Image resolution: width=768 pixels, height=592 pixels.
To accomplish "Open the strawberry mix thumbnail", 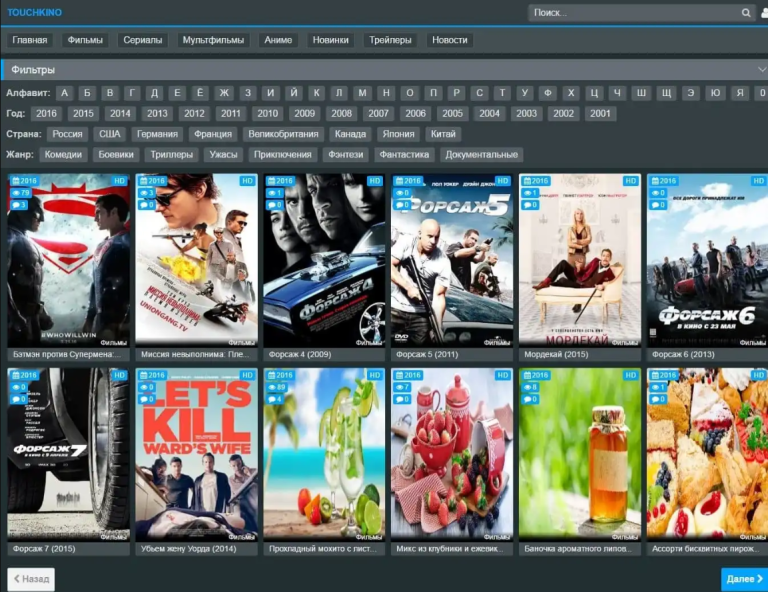I will pyautogui.click(x=452, y=454).
